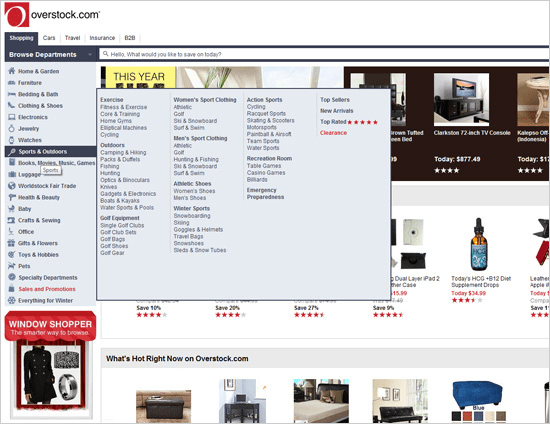Viewport: 550px width, 424px height.
Task: Open the Insurance tab
Action: (102, 38)
